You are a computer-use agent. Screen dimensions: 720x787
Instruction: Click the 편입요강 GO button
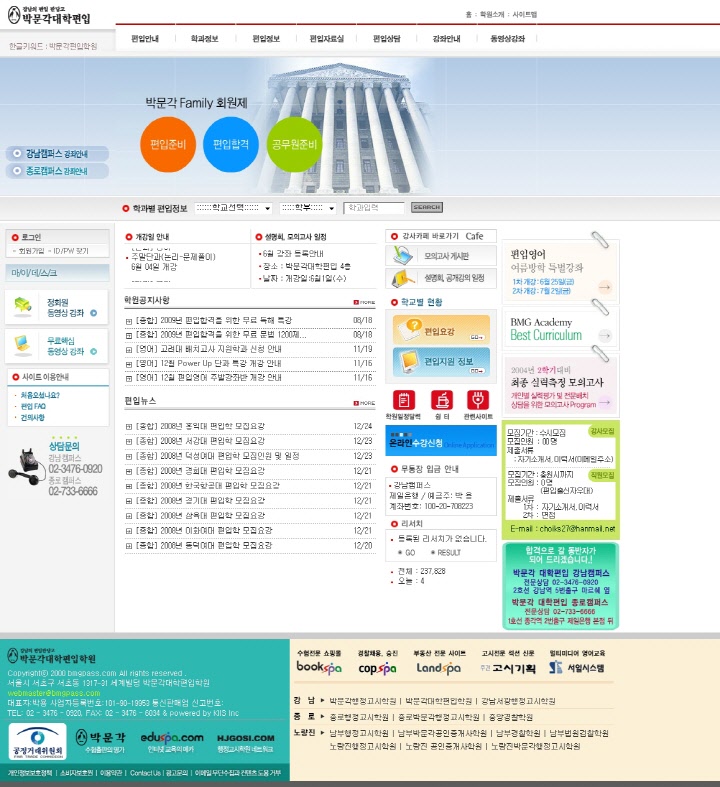[x=477, y=337]
